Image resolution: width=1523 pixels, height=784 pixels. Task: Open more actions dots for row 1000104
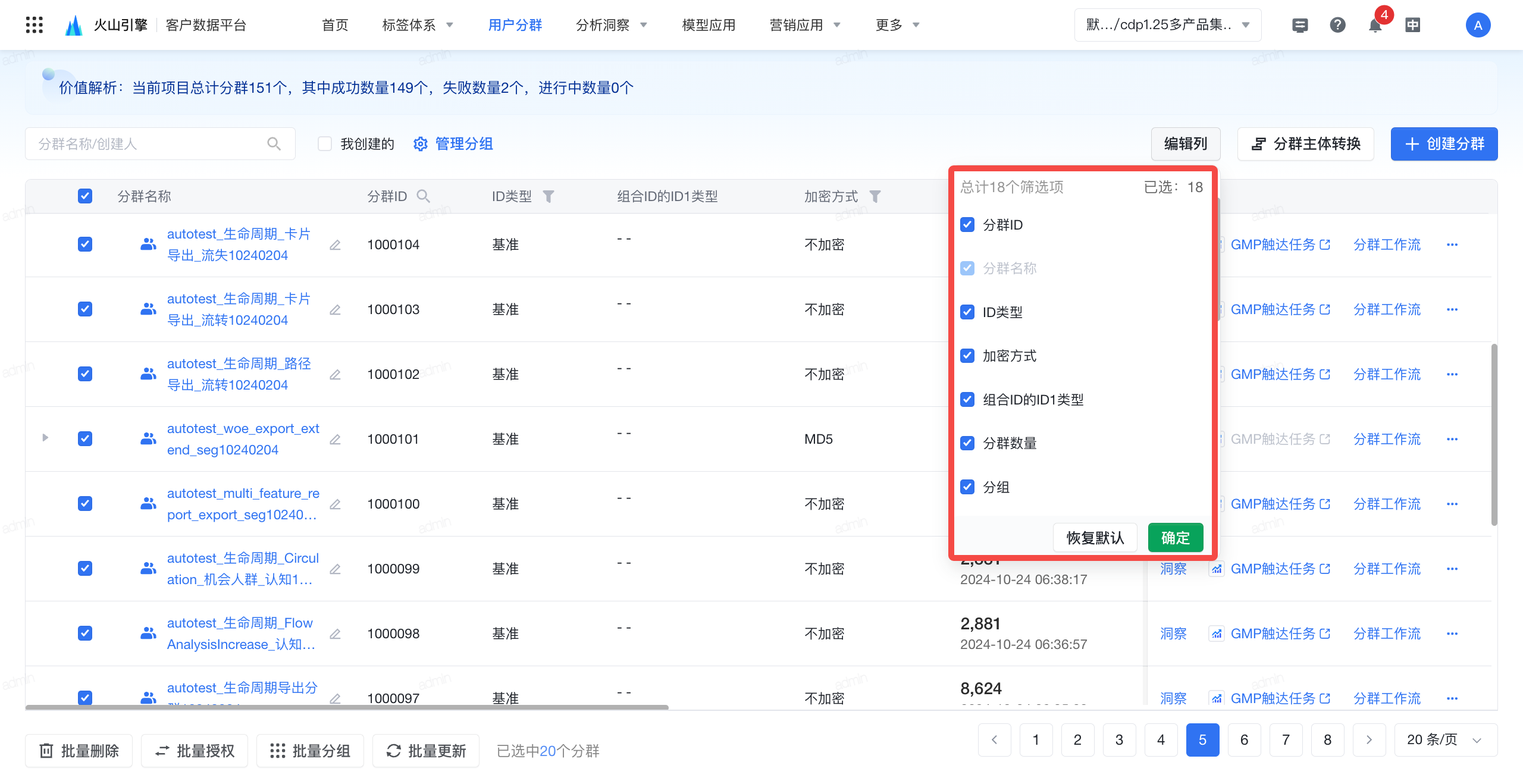point(1452,244)
